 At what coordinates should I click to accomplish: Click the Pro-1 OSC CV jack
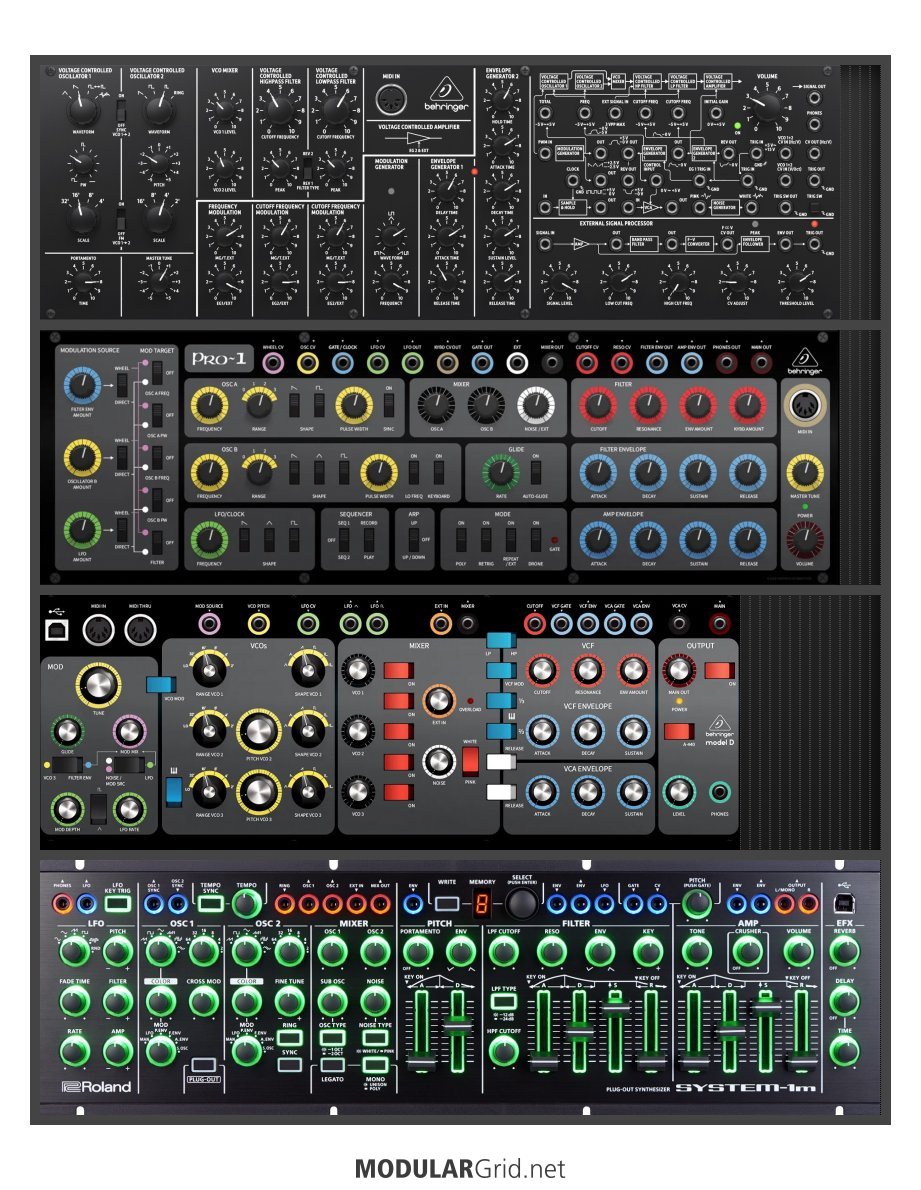tap(307, 363)
